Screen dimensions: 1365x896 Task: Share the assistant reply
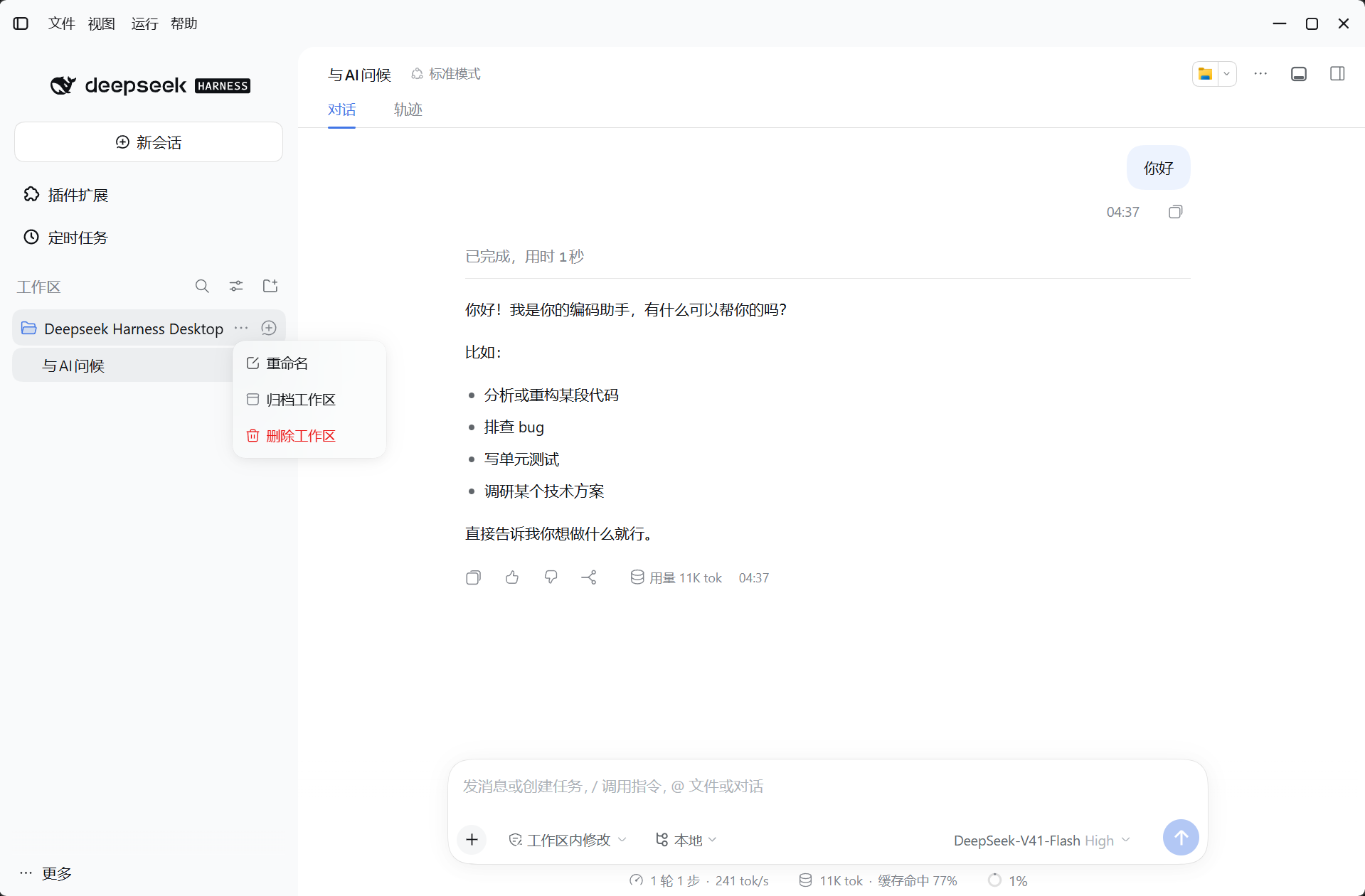pos(589,577)
